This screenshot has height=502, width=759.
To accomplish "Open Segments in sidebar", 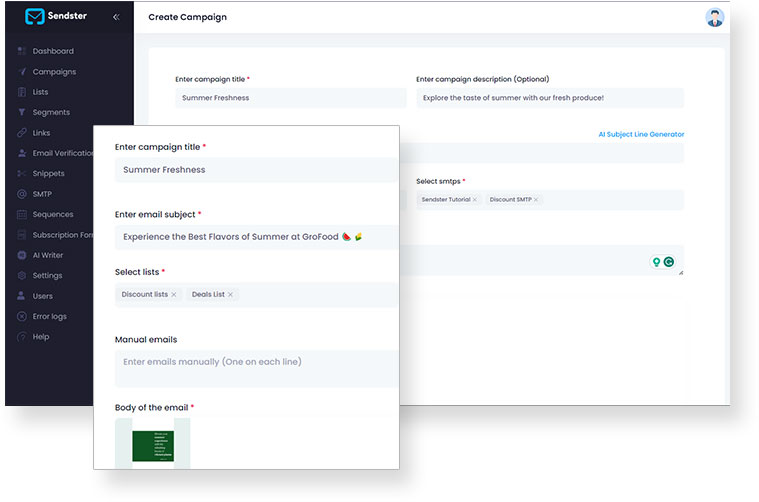I will tap(51, 112).
